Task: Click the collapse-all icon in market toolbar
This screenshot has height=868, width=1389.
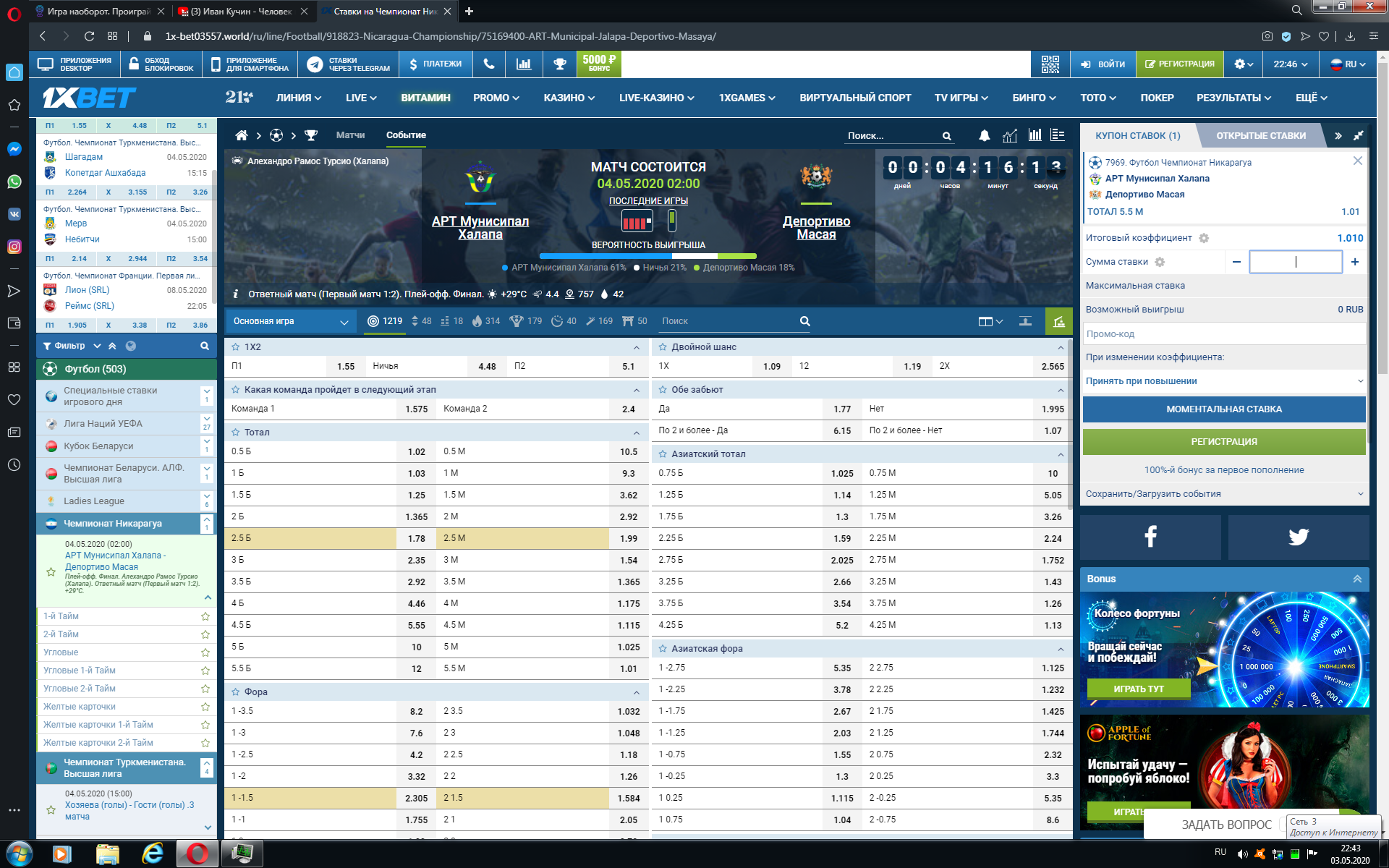Action: 1025,321
